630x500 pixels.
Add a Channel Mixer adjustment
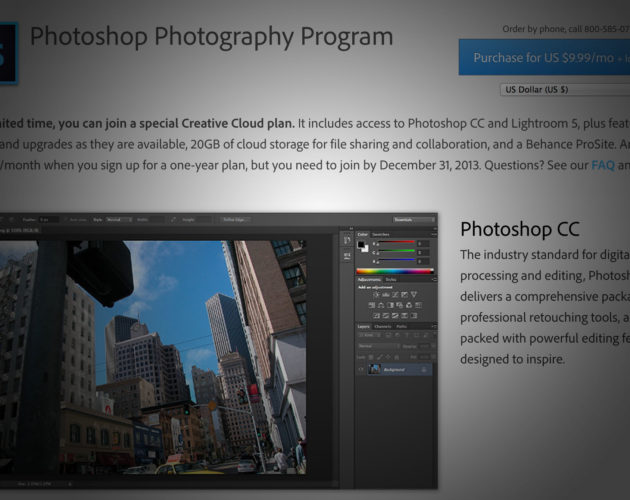409,305
